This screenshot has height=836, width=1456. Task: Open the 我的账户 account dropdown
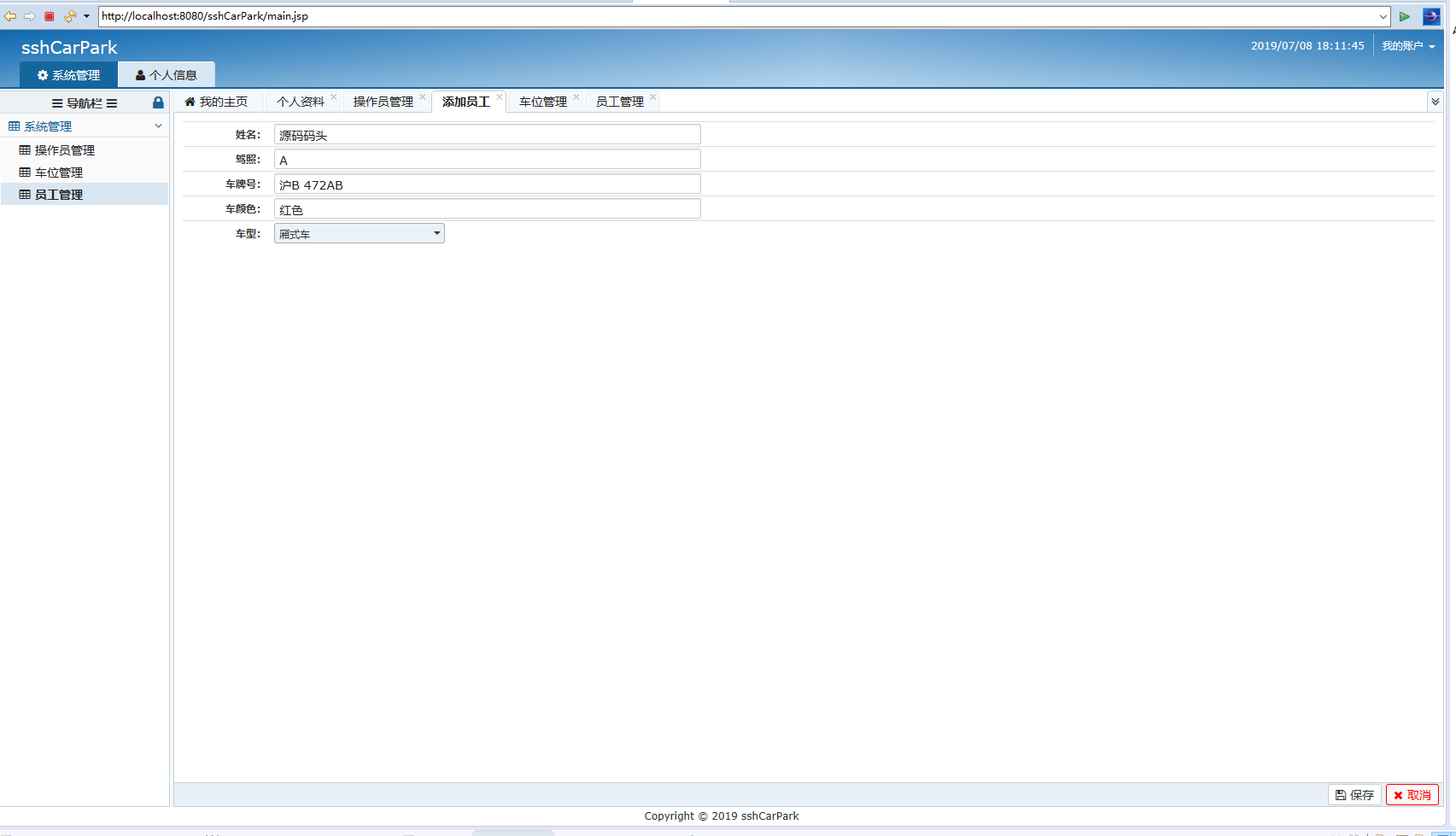click(x=1408, y=46)
